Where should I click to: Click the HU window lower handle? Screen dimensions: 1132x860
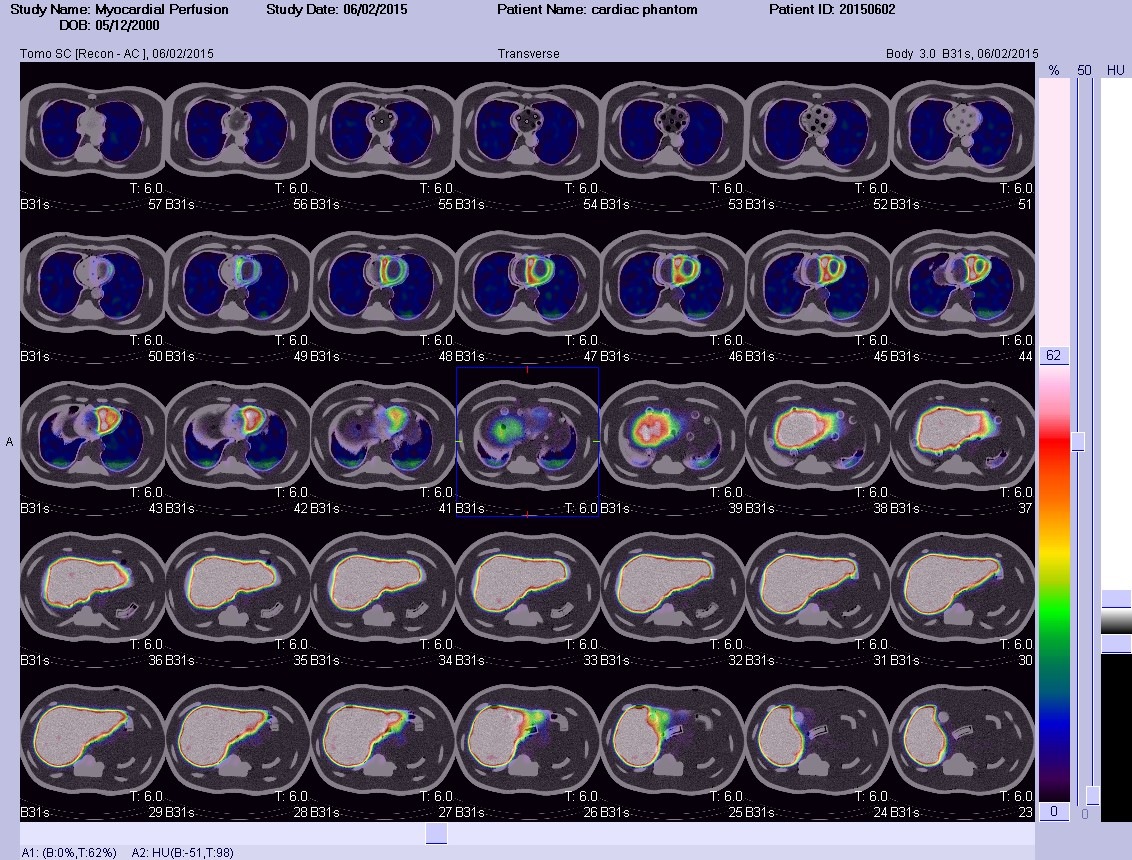[x=1116, y=643]
